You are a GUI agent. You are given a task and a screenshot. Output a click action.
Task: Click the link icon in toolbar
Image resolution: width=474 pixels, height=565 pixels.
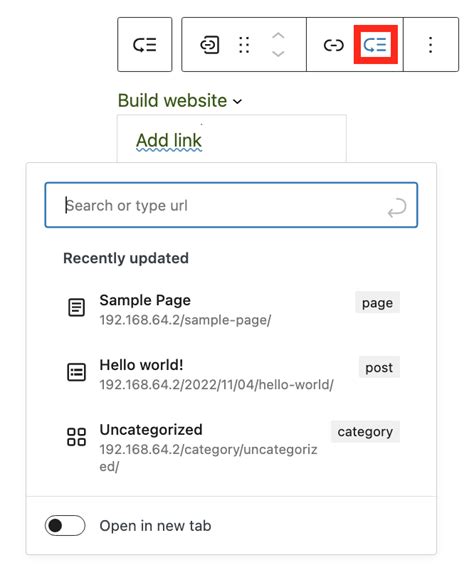(x=333, y=45)
